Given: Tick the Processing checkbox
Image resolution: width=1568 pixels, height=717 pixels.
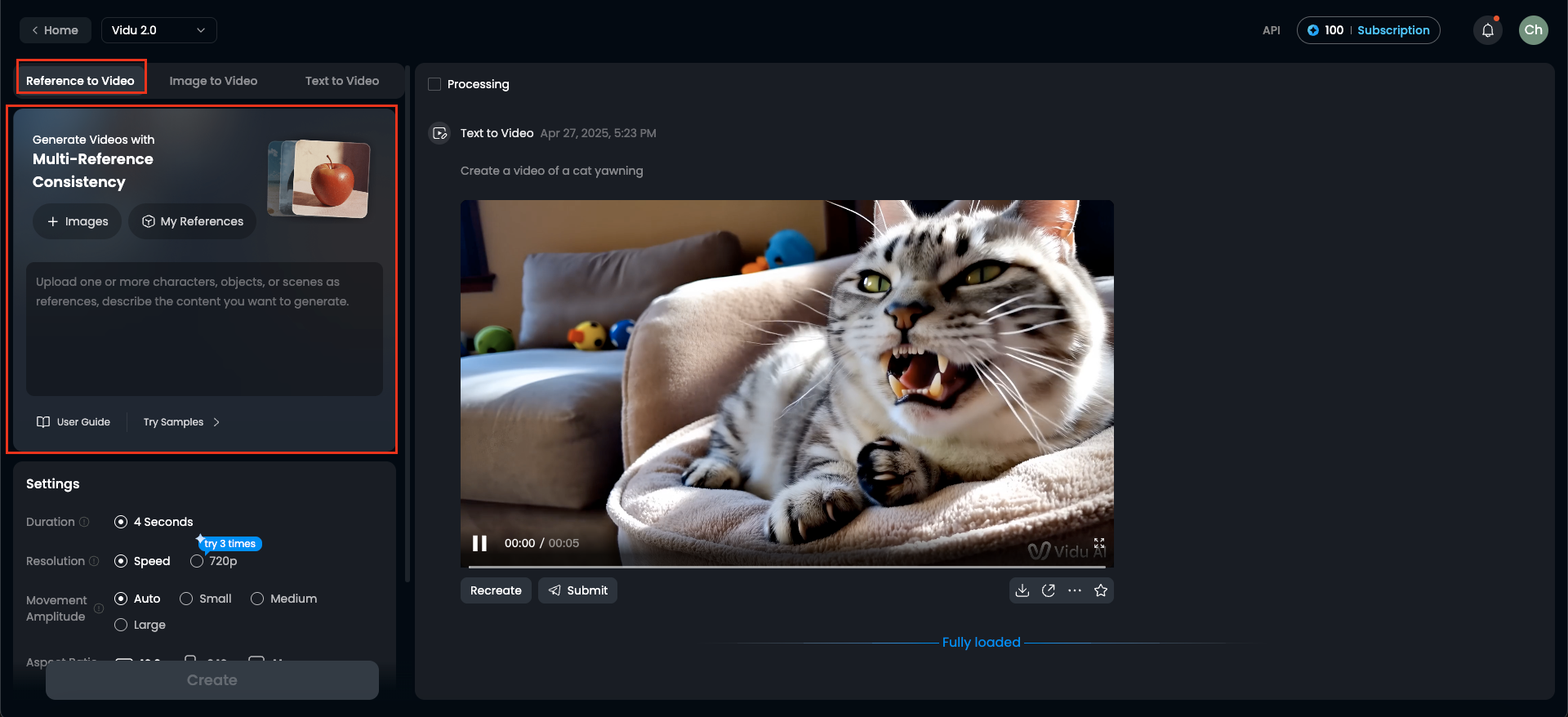Looking at the screenshot, I should click(434, 84).
